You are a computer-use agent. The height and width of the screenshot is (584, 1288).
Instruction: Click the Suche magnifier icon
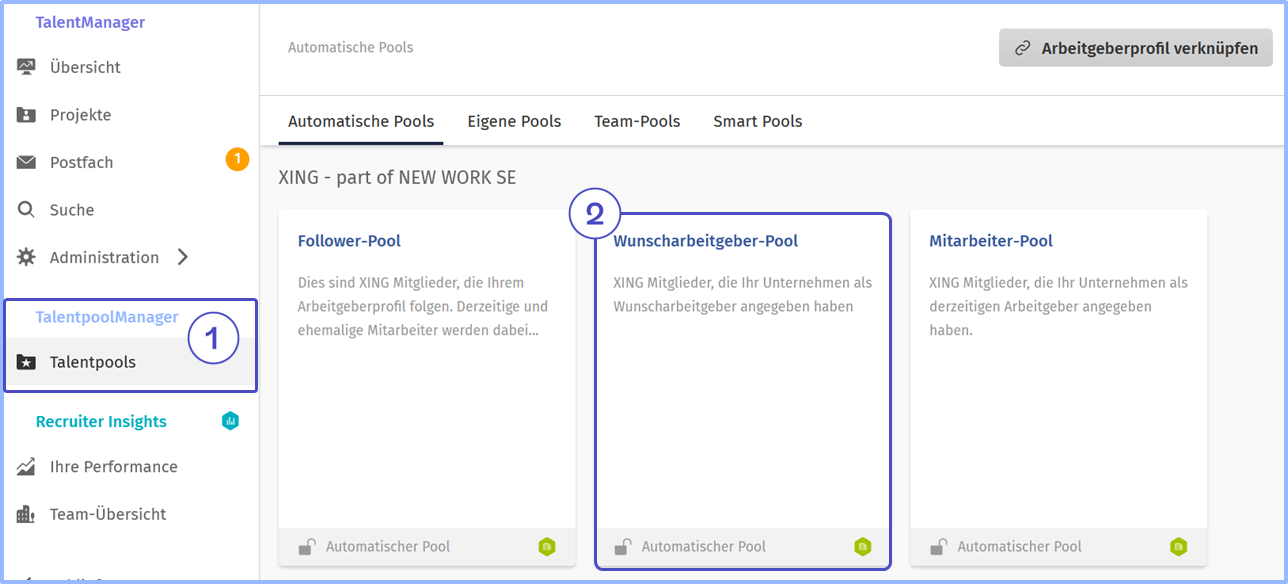(26, 210)
